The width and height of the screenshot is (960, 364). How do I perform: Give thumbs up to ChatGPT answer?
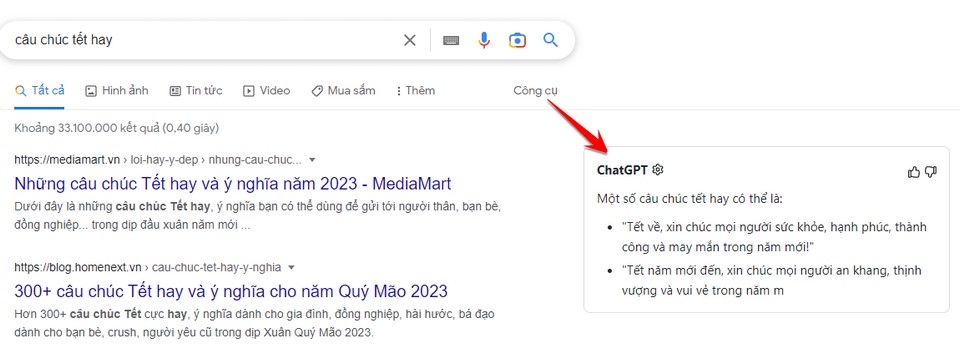pyautogui.click(x=913, y=172)
